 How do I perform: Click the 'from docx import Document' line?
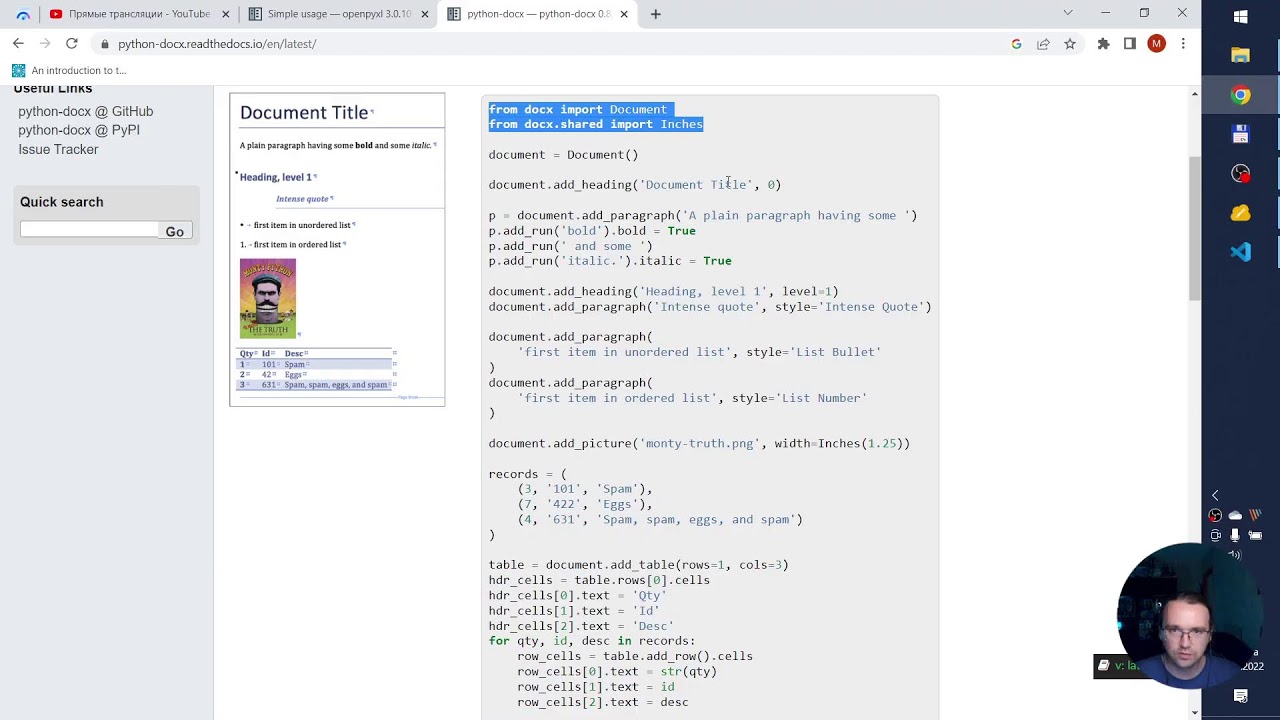pyautogui.click(x=577, y=109)
